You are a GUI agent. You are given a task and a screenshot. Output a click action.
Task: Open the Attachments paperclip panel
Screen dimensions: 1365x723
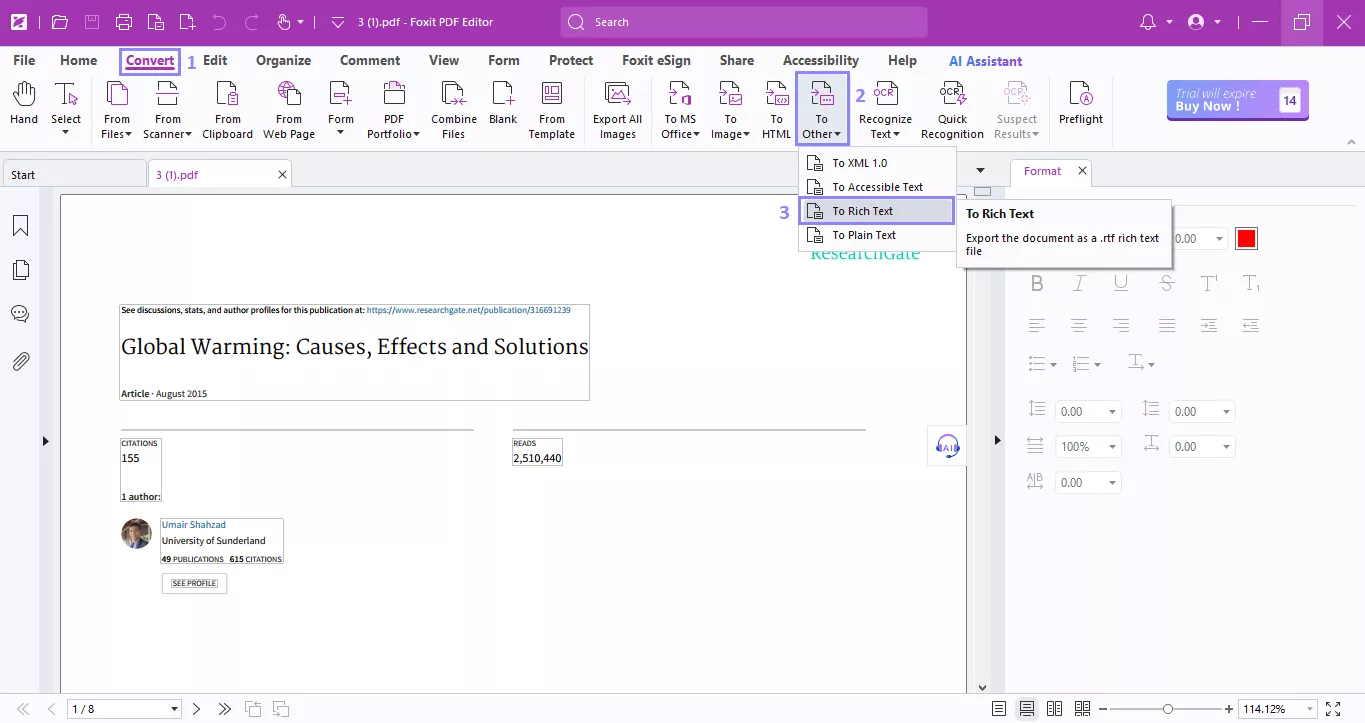[20, 361]
